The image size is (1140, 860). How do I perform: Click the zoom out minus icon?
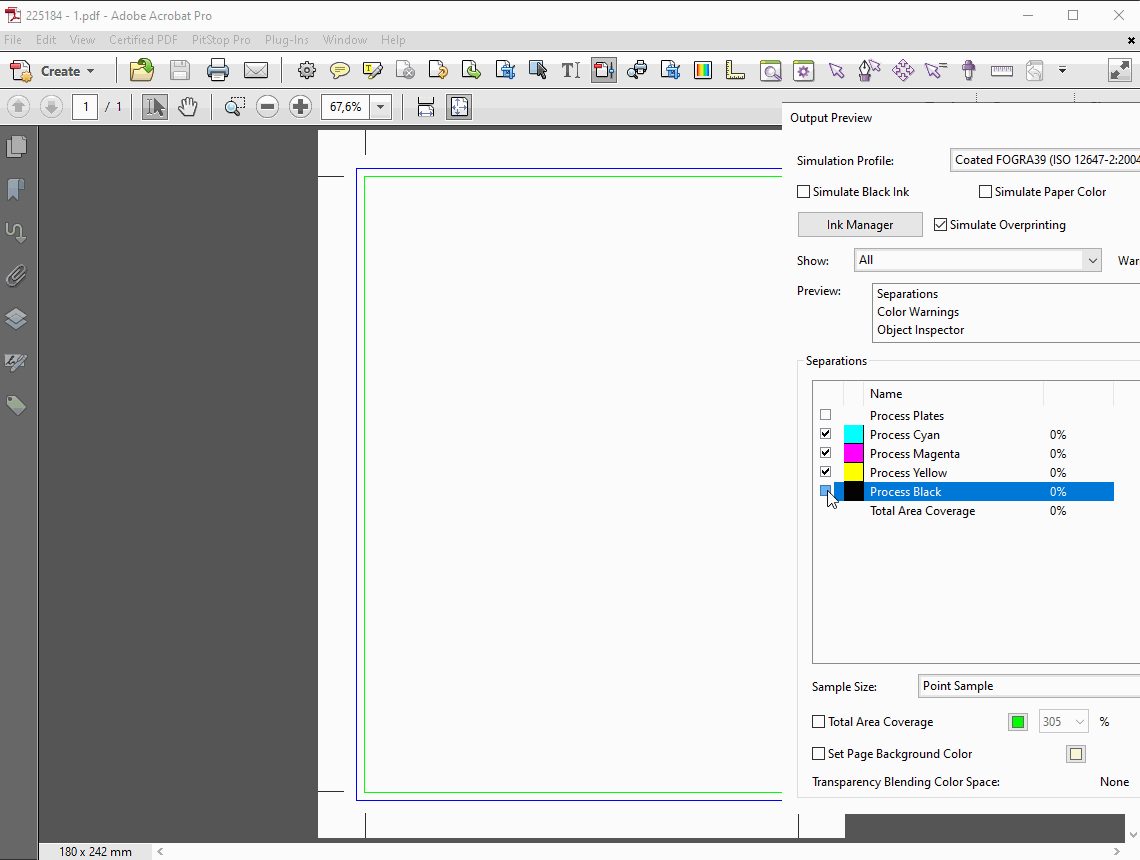pos(267,107)
